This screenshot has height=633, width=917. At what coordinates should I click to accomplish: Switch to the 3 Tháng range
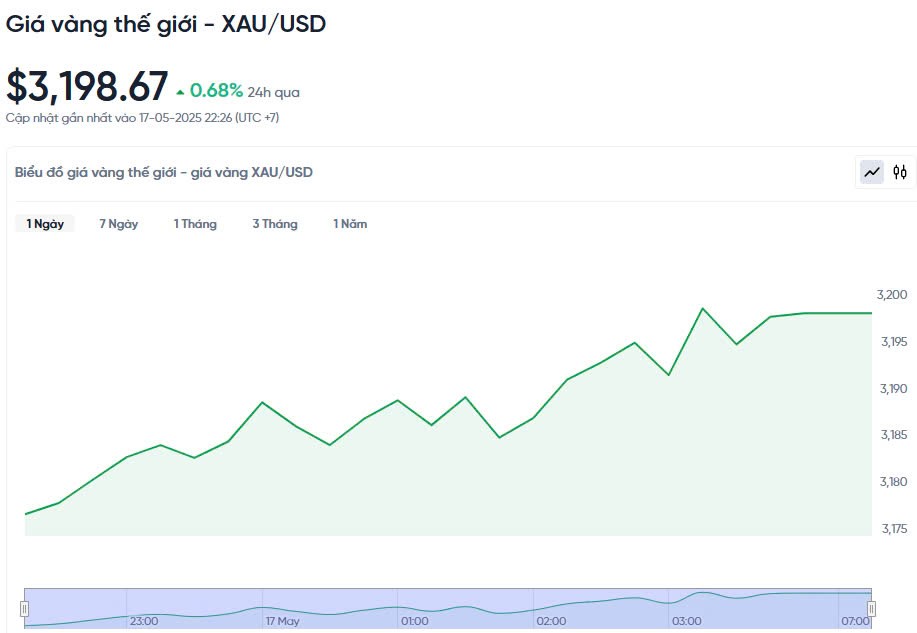tap(275, 224)
